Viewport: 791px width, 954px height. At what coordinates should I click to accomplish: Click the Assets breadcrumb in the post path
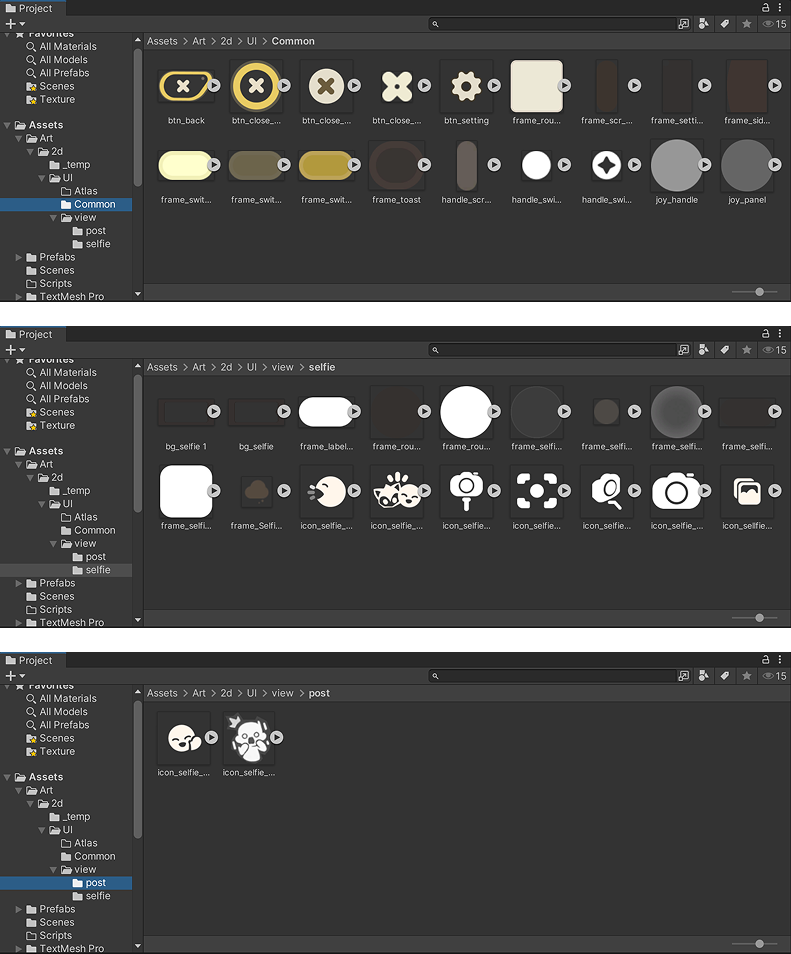[162, 694]
